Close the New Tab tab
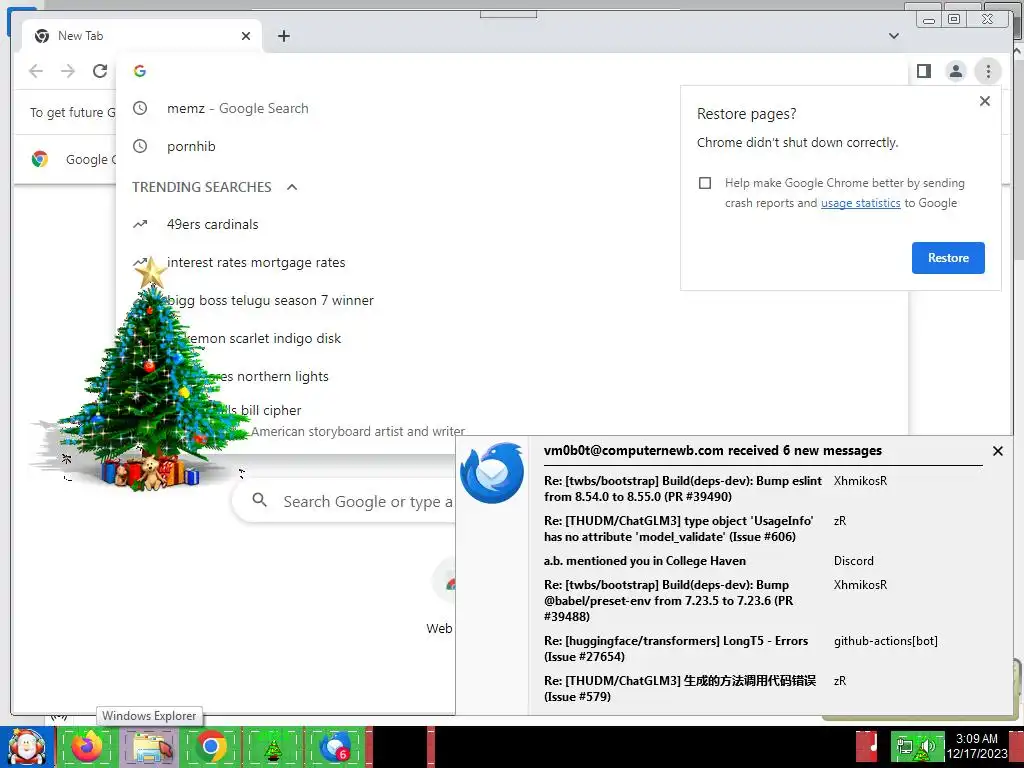 pos(246,36)
